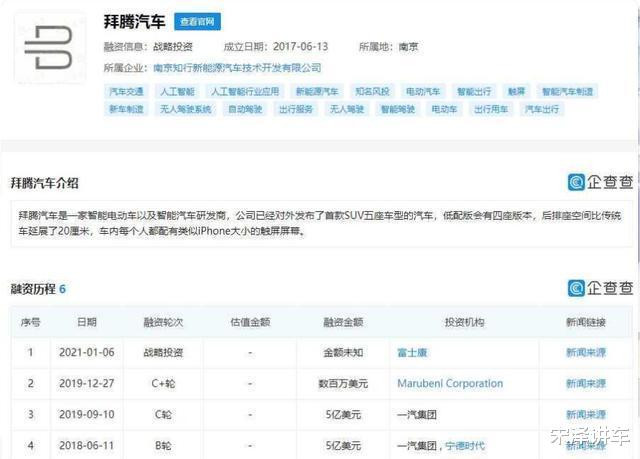This screenshot has height=459, width=640.
Task: Select the 智能出行 tag
Action: click(x=474, y=91)
